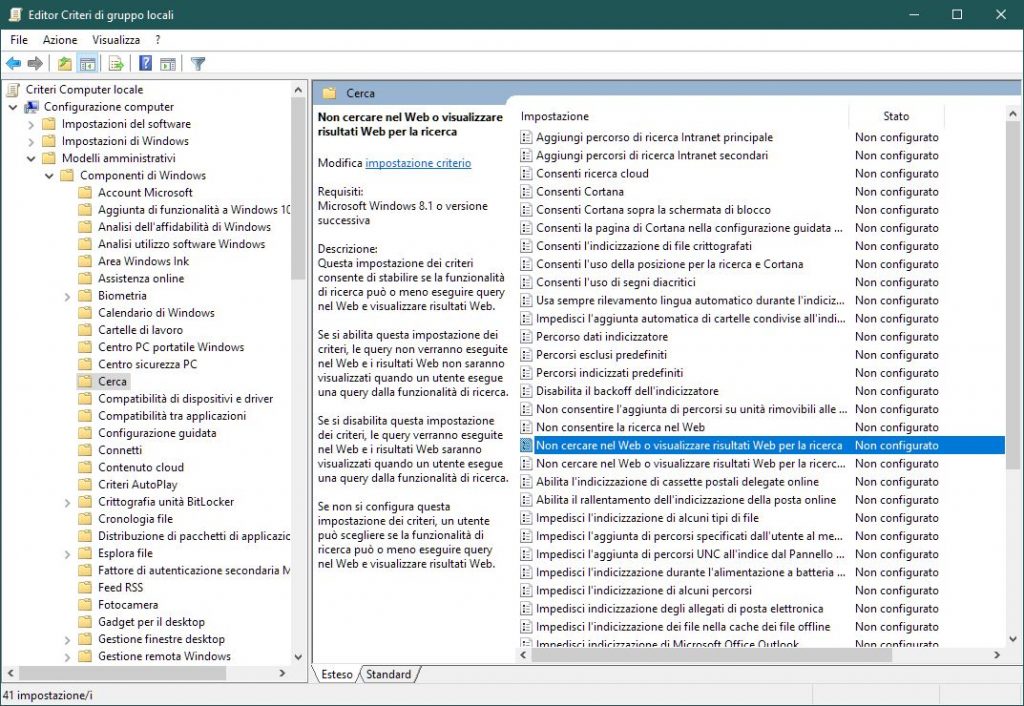Expand the Crittografia unità BitLocker node

67,502
